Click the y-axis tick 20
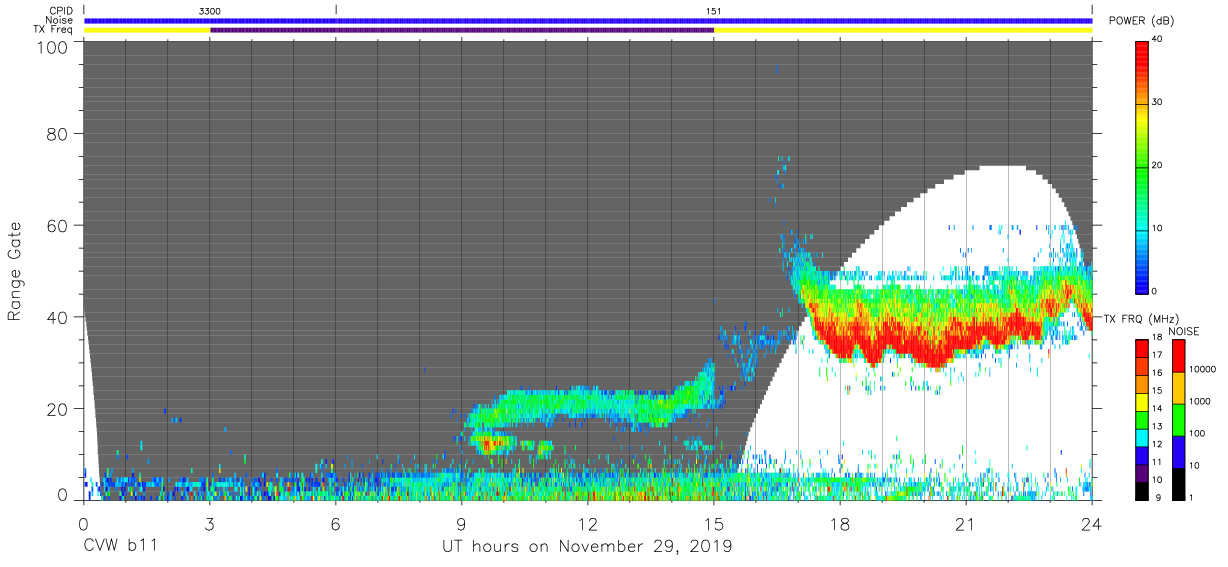Screen dimensions: 1228x567 (57, 408)
